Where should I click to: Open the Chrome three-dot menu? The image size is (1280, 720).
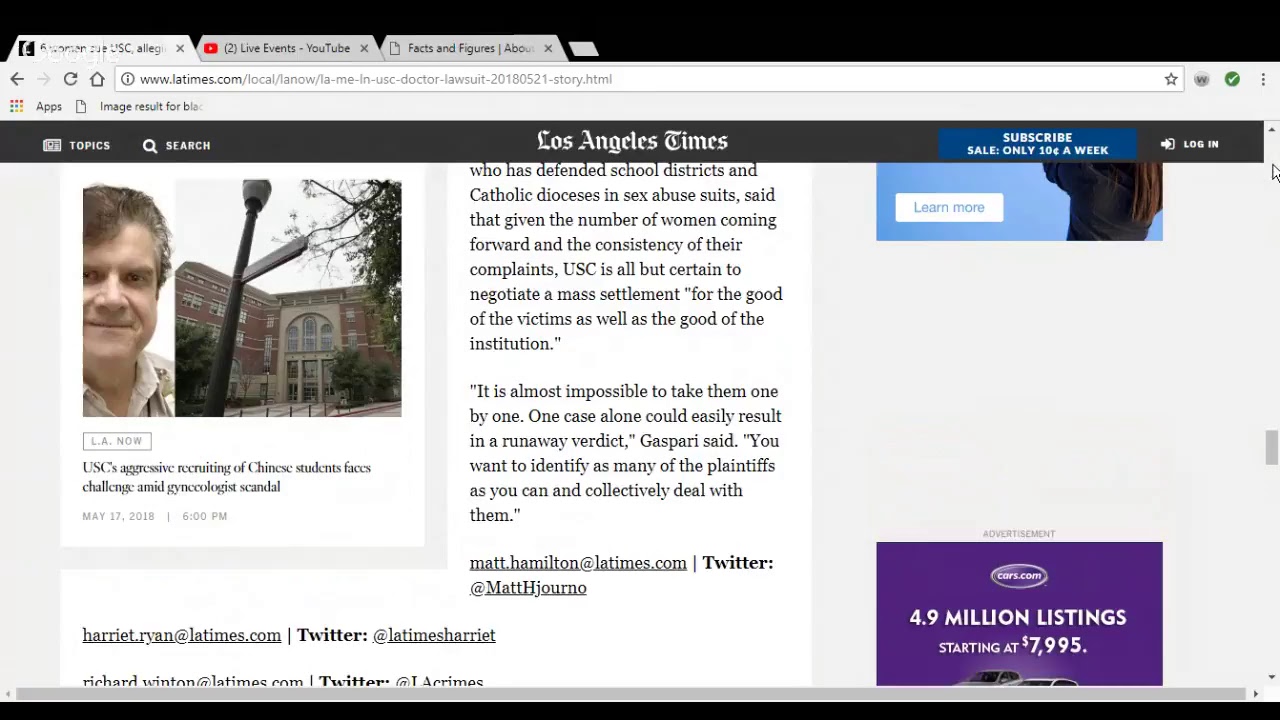pos(1263,79)
